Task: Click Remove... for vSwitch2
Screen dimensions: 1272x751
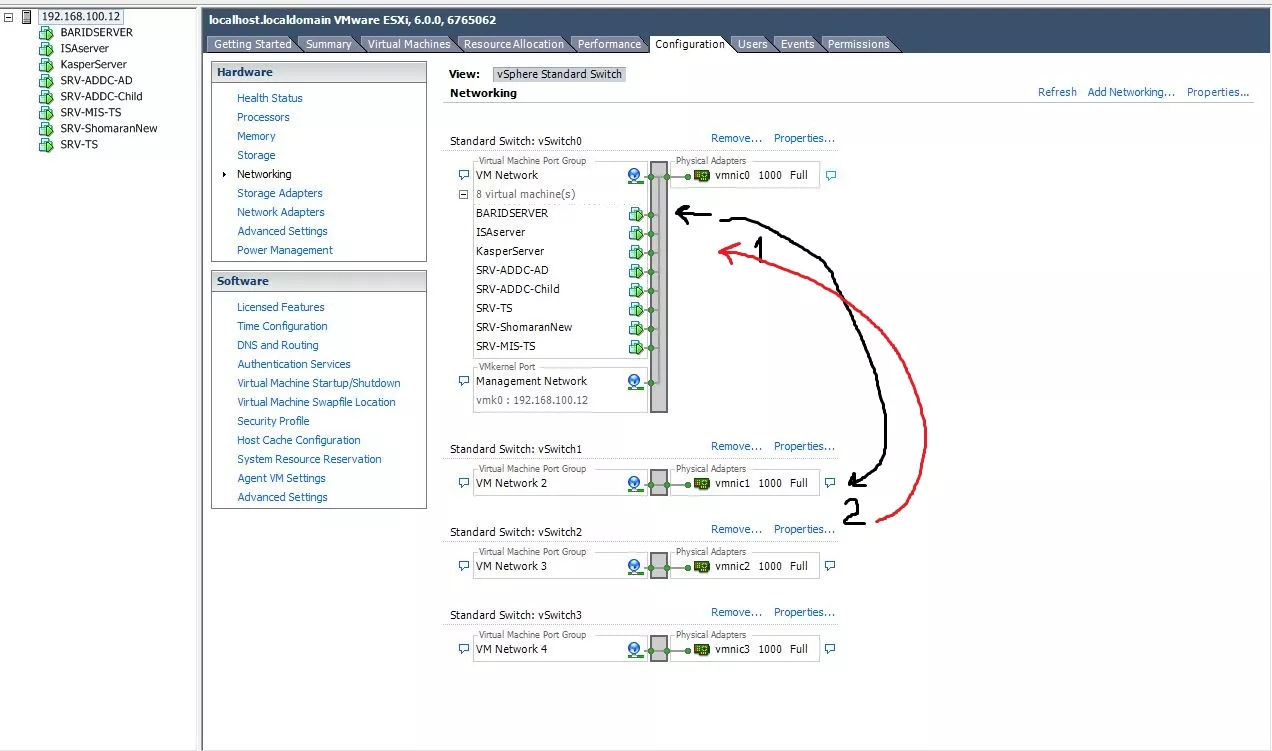Action: tap(736, 529)
